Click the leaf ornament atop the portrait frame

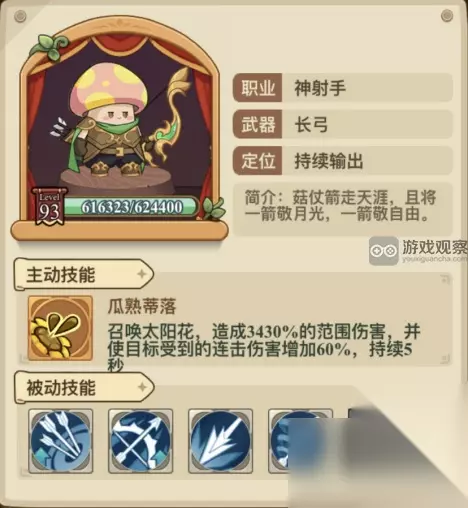(50, 46)
